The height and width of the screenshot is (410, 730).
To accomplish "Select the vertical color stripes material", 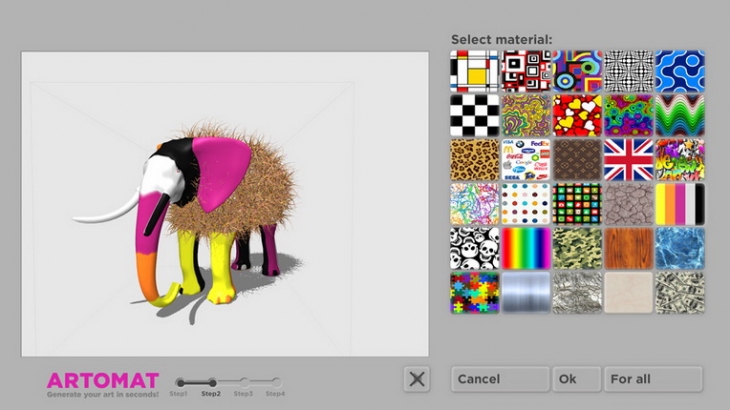I will click(680, 204).
